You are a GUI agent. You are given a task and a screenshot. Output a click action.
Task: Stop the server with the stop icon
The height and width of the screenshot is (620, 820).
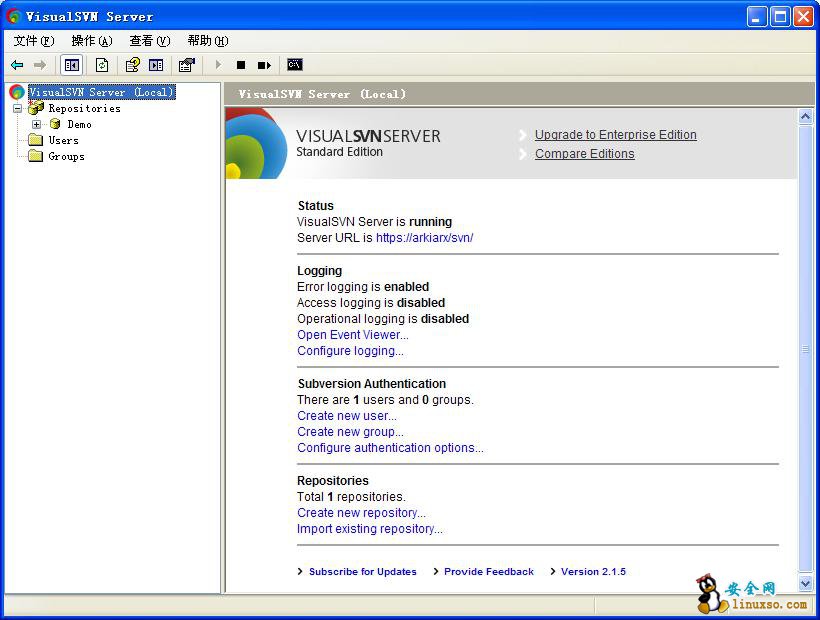[241, 65]
